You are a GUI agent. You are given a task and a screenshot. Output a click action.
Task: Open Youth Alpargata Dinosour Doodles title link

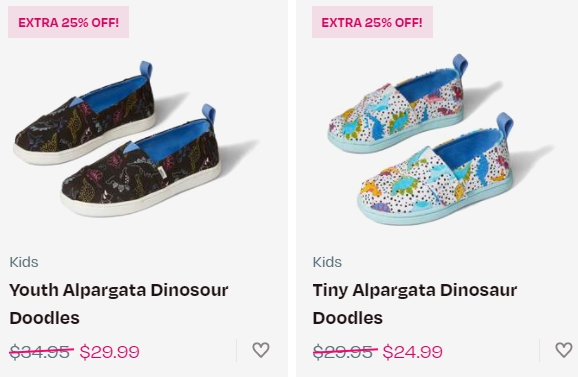(119, 304)
